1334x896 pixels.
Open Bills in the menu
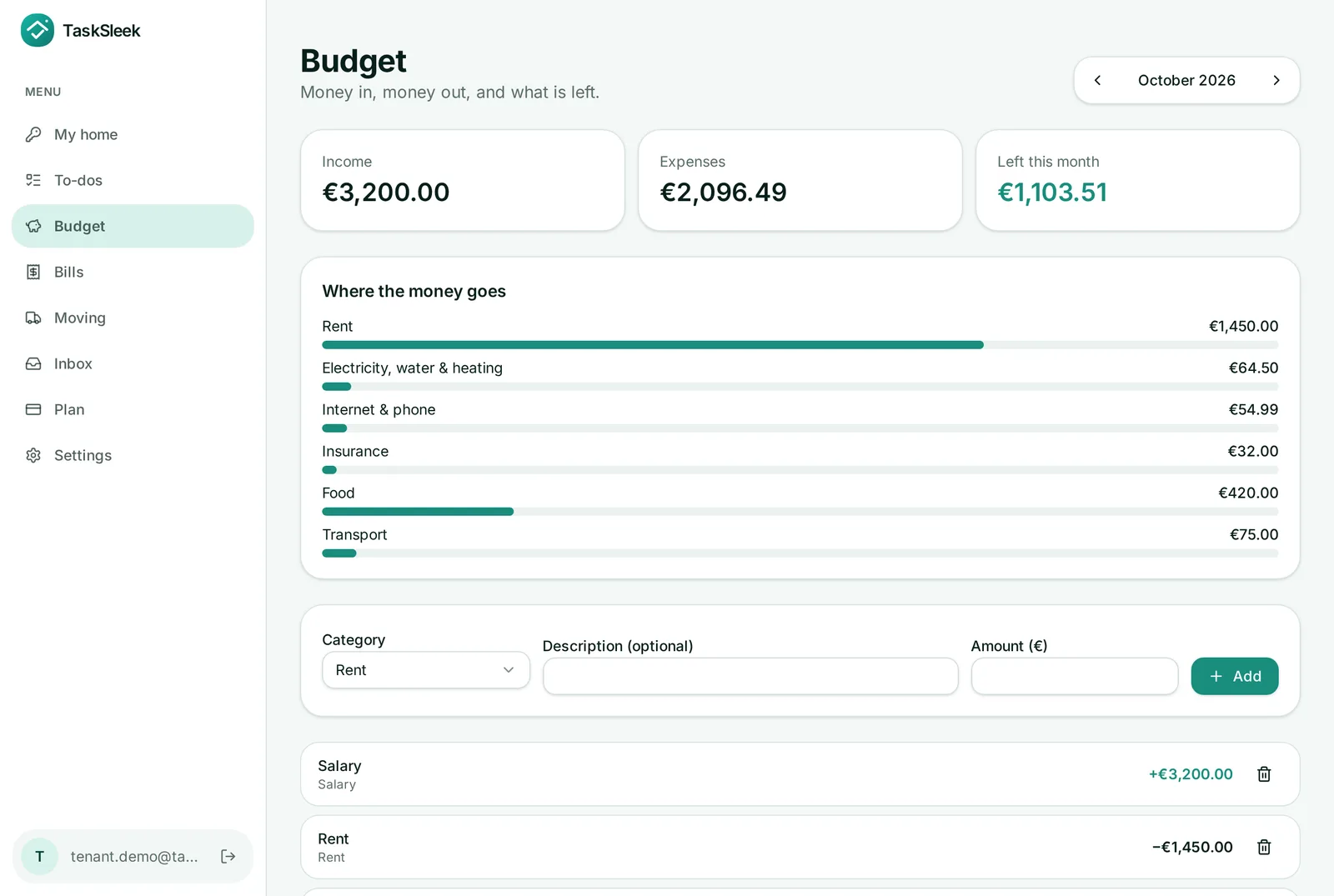coord(133,272)
